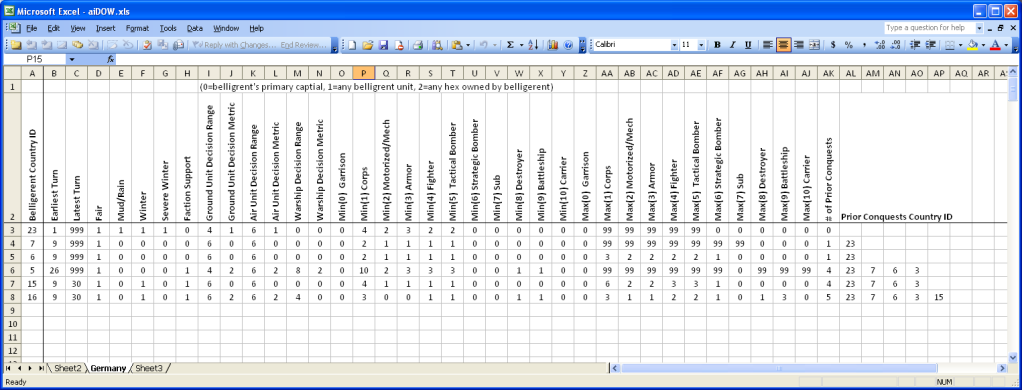Click the AutoSum sigma icon
Screen dimensions: 1022x390
510,45
